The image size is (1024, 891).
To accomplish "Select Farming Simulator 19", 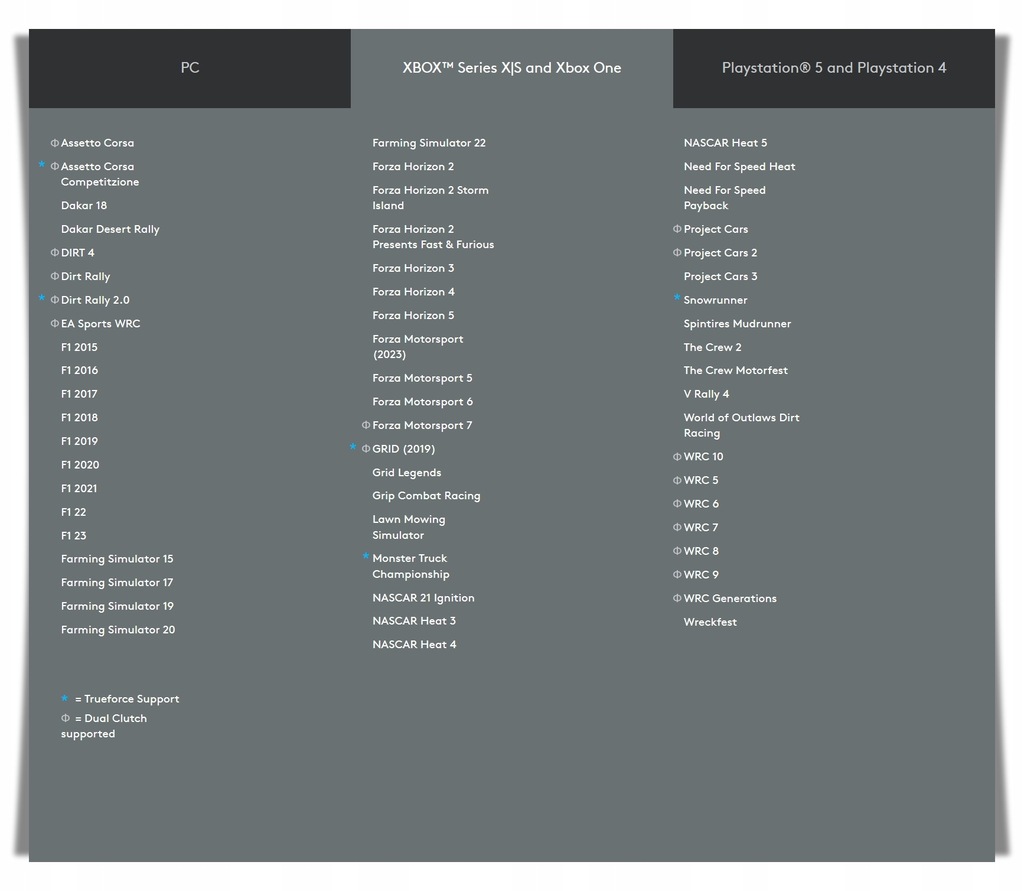I will [117, 606].
